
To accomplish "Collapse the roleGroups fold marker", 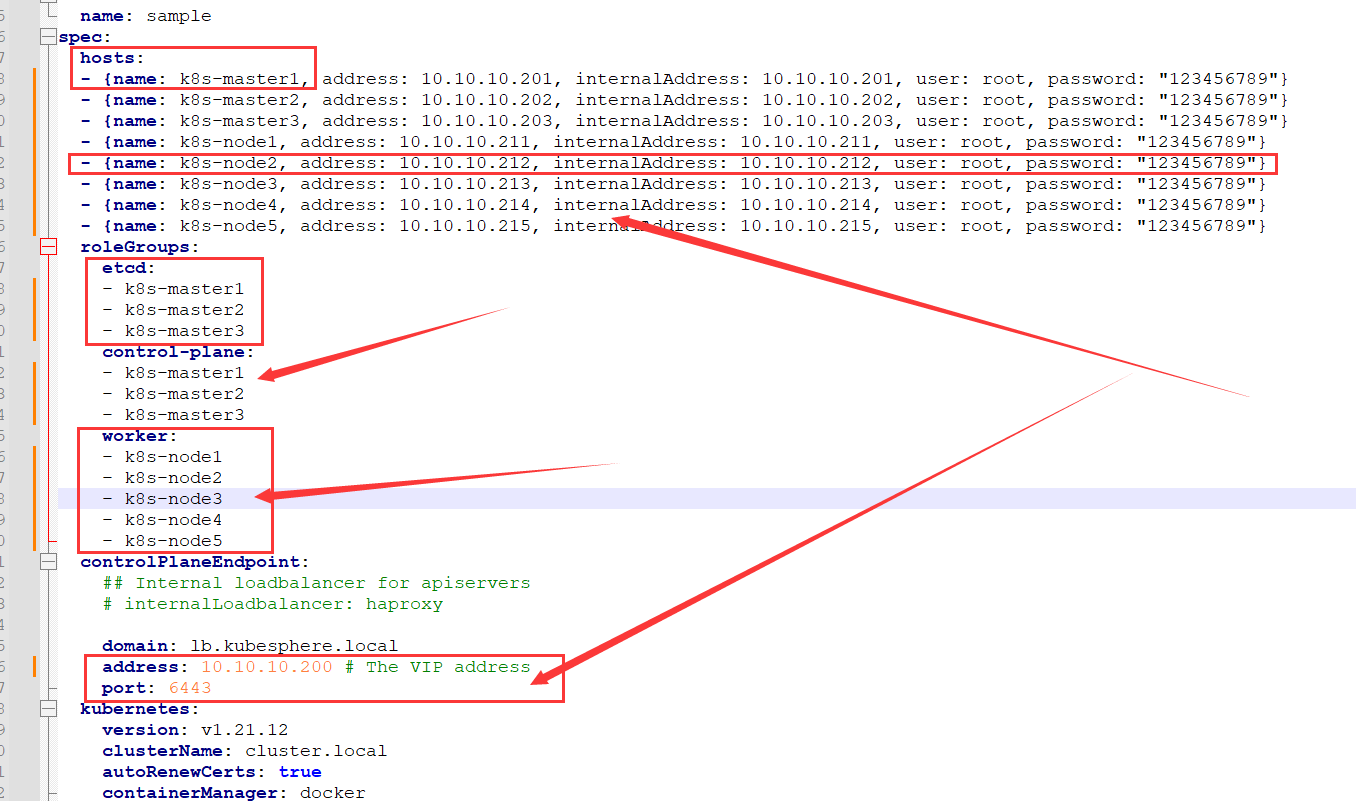I will click(x=48, y=246).
